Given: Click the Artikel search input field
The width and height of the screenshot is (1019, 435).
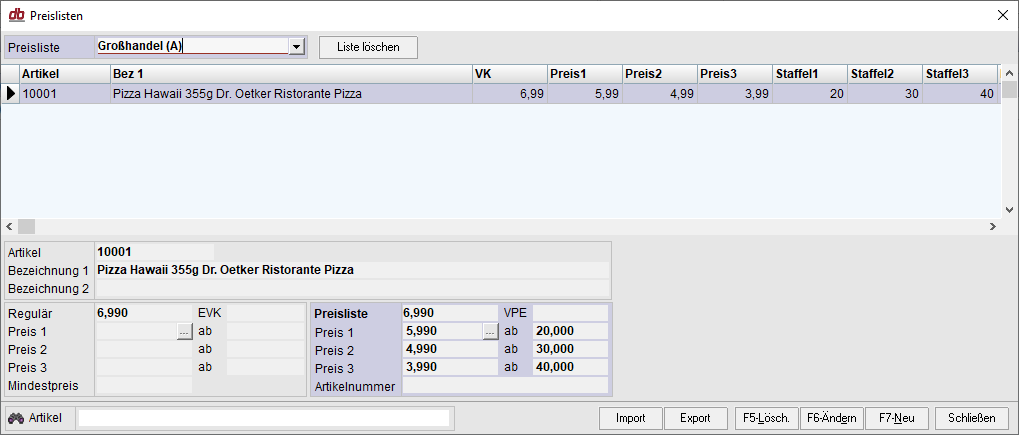Looking at the screenshot, I should (x=264, y=418).
